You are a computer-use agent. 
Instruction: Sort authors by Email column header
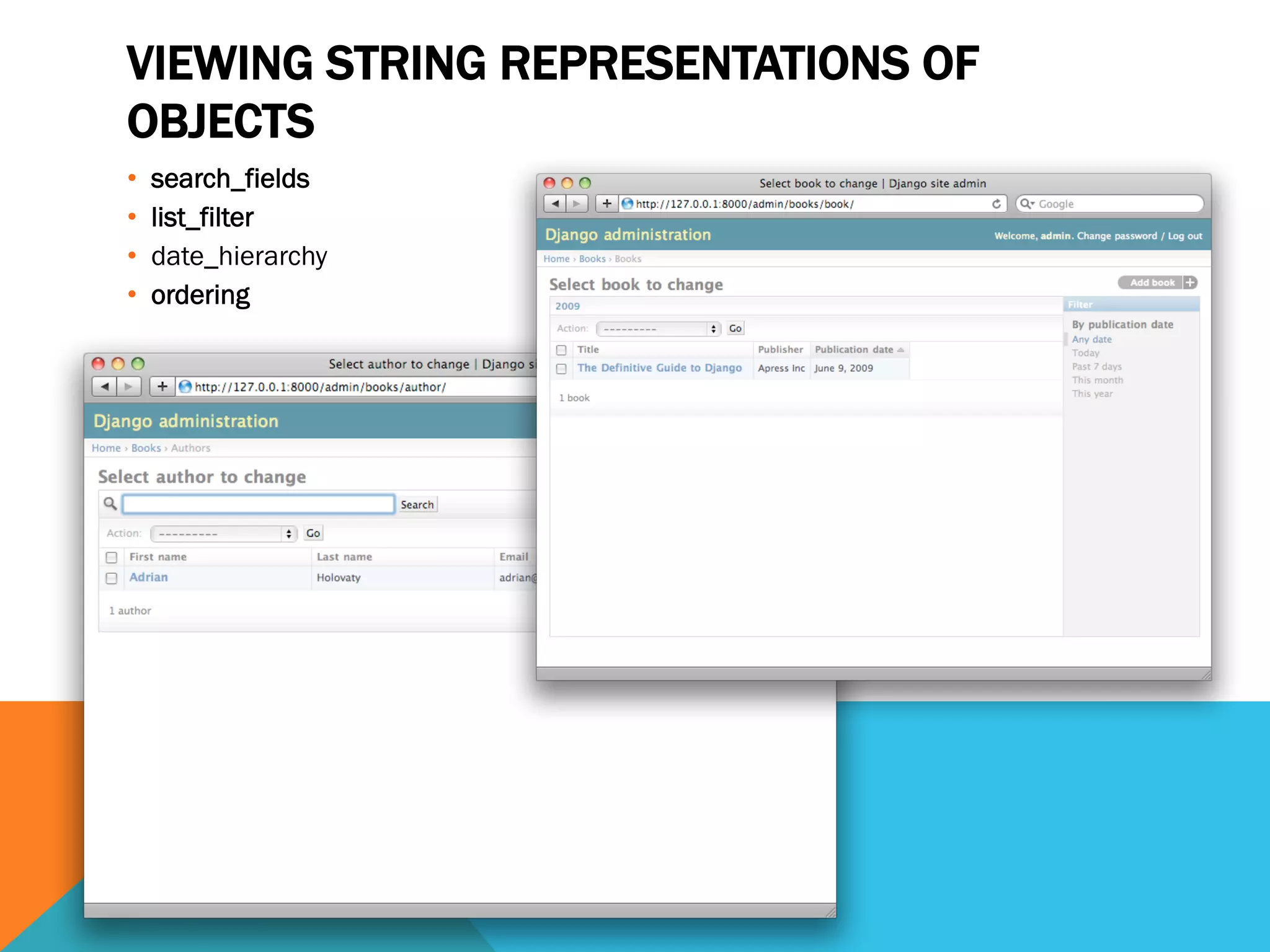(513, 557)
